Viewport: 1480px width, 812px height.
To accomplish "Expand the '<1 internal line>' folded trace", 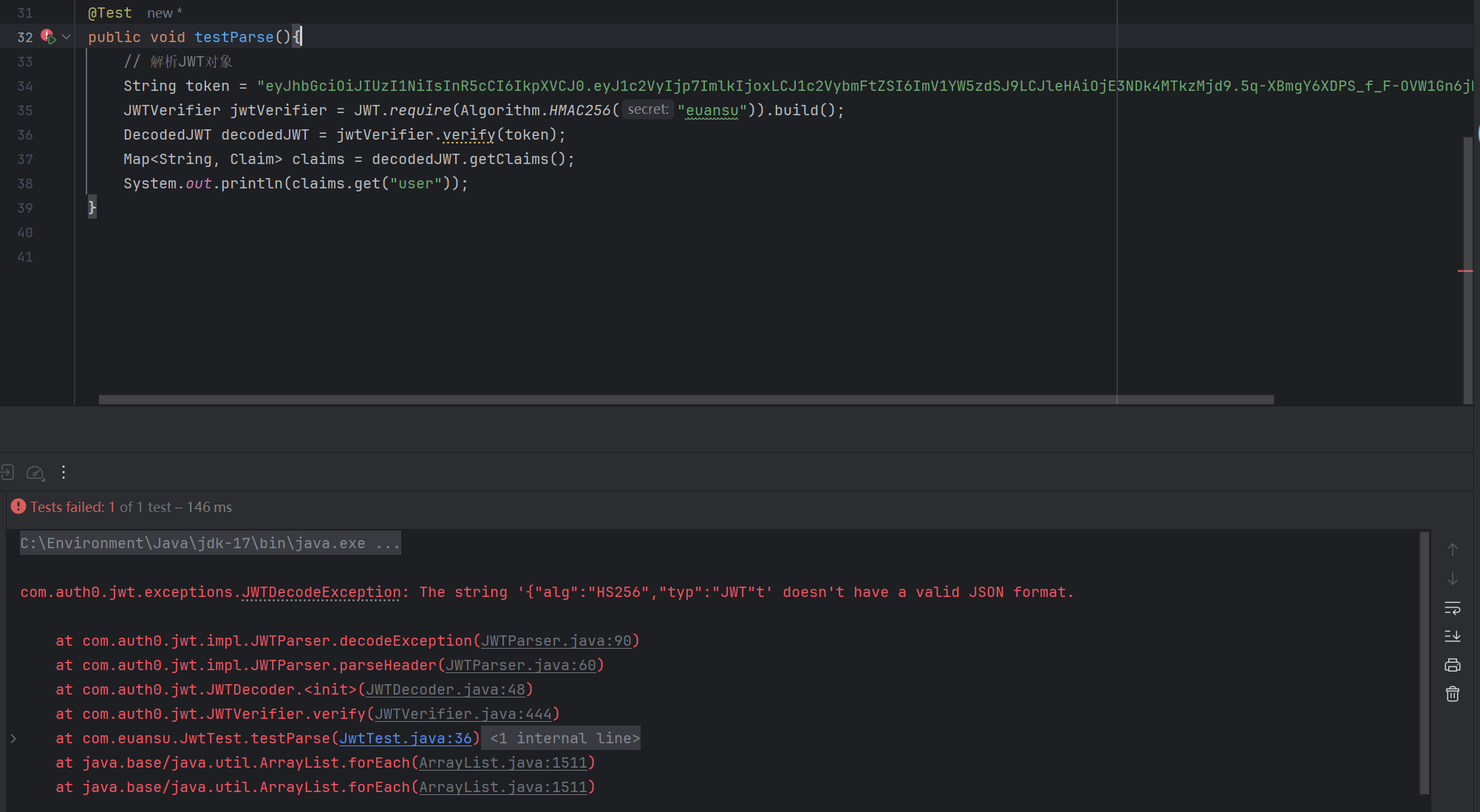I will 565,738.
